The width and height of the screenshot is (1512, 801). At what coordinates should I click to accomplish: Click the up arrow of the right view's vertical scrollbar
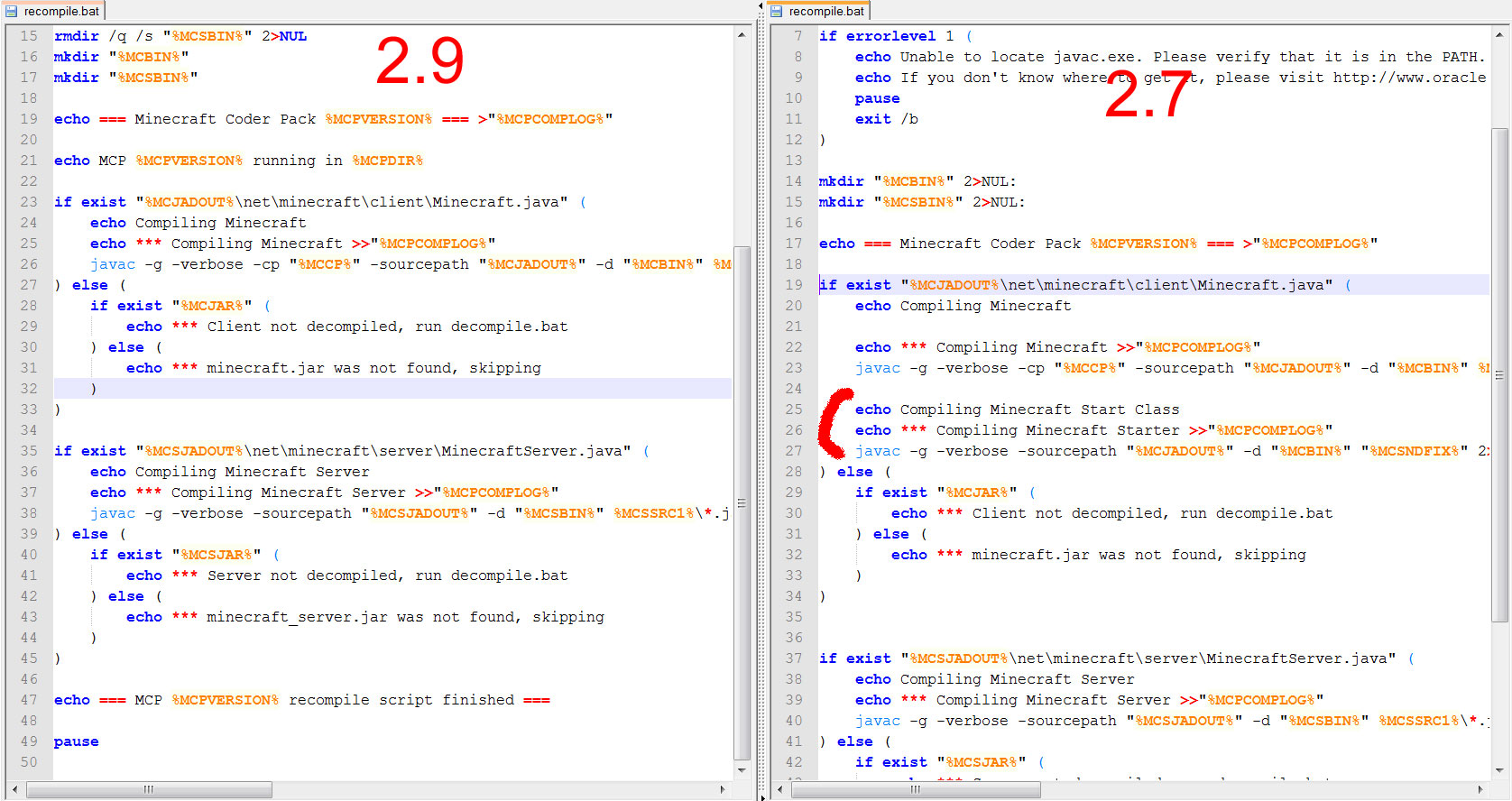pos(1499,34)
